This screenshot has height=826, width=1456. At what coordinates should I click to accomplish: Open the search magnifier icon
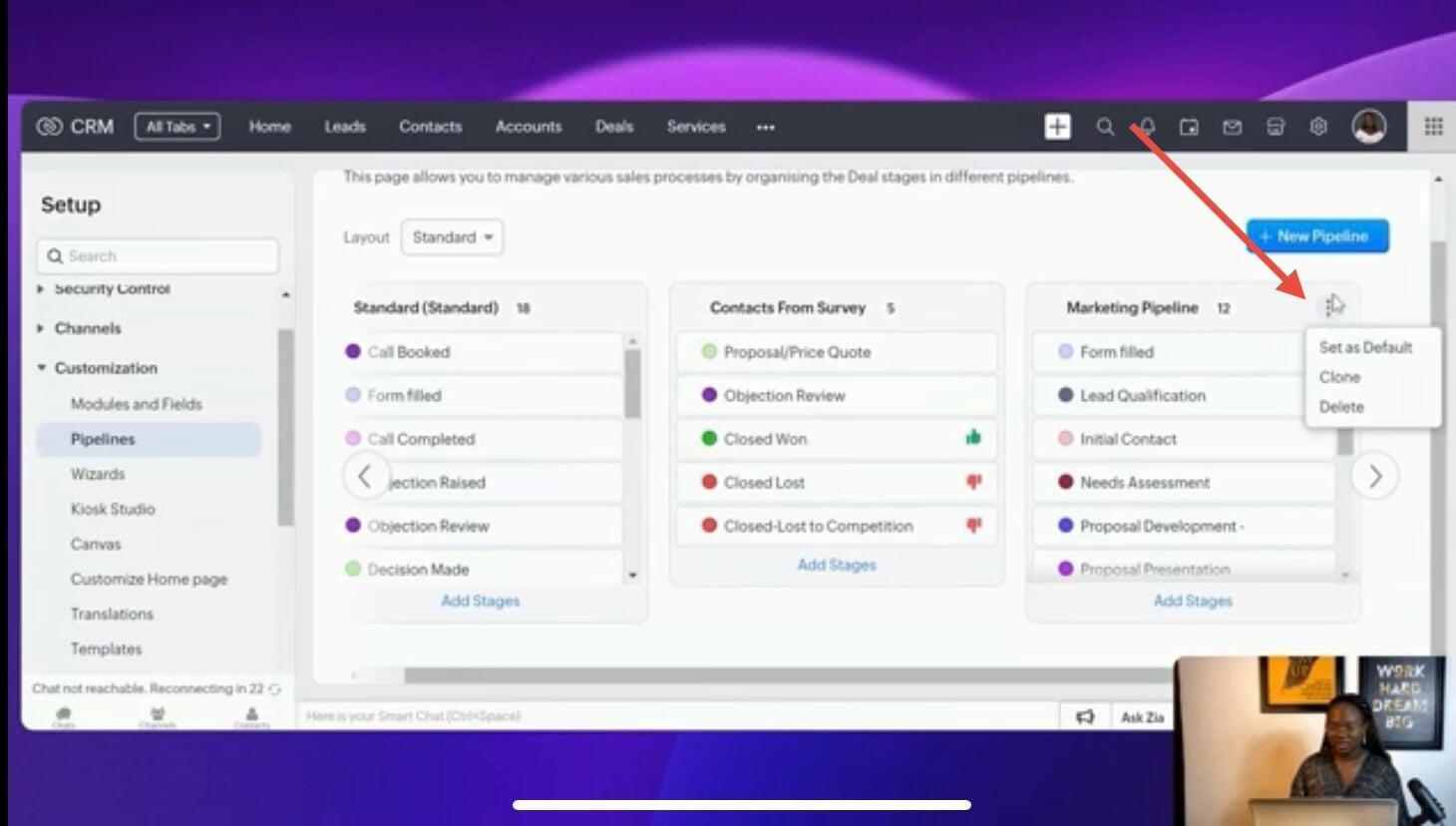pyautogui.click(x=1105, y=127)
